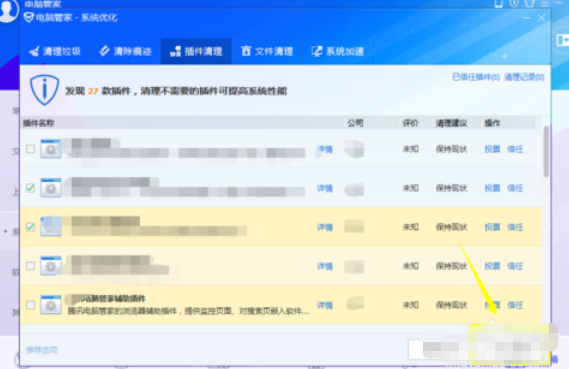The image size is (569, 369).
Task: Uncheck the third highlighted plugin's checkbox
Action: 30,227
